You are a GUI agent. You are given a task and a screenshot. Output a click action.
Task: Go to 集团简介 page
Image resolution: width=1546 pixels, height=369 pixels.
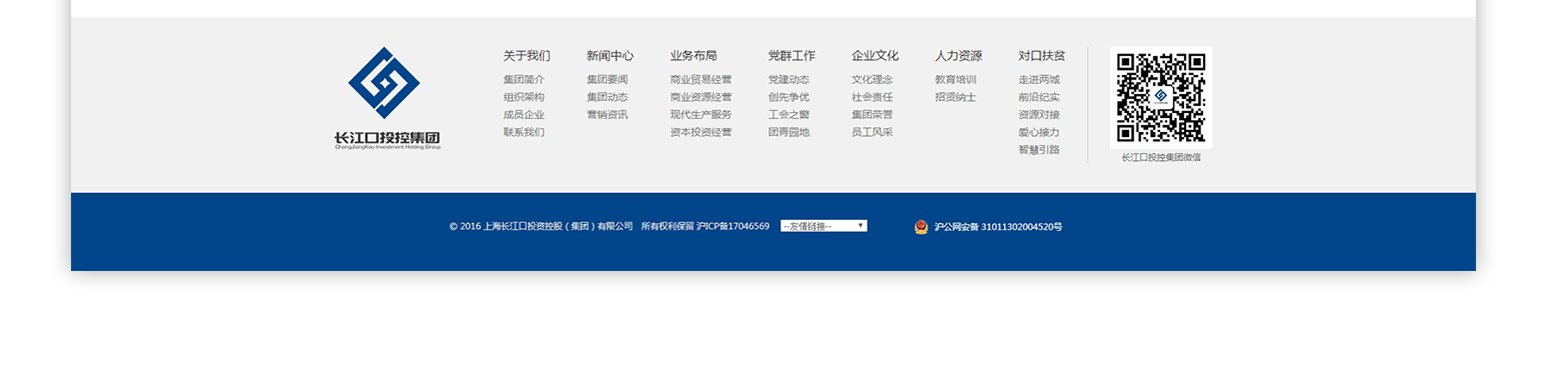pos(524,80)
